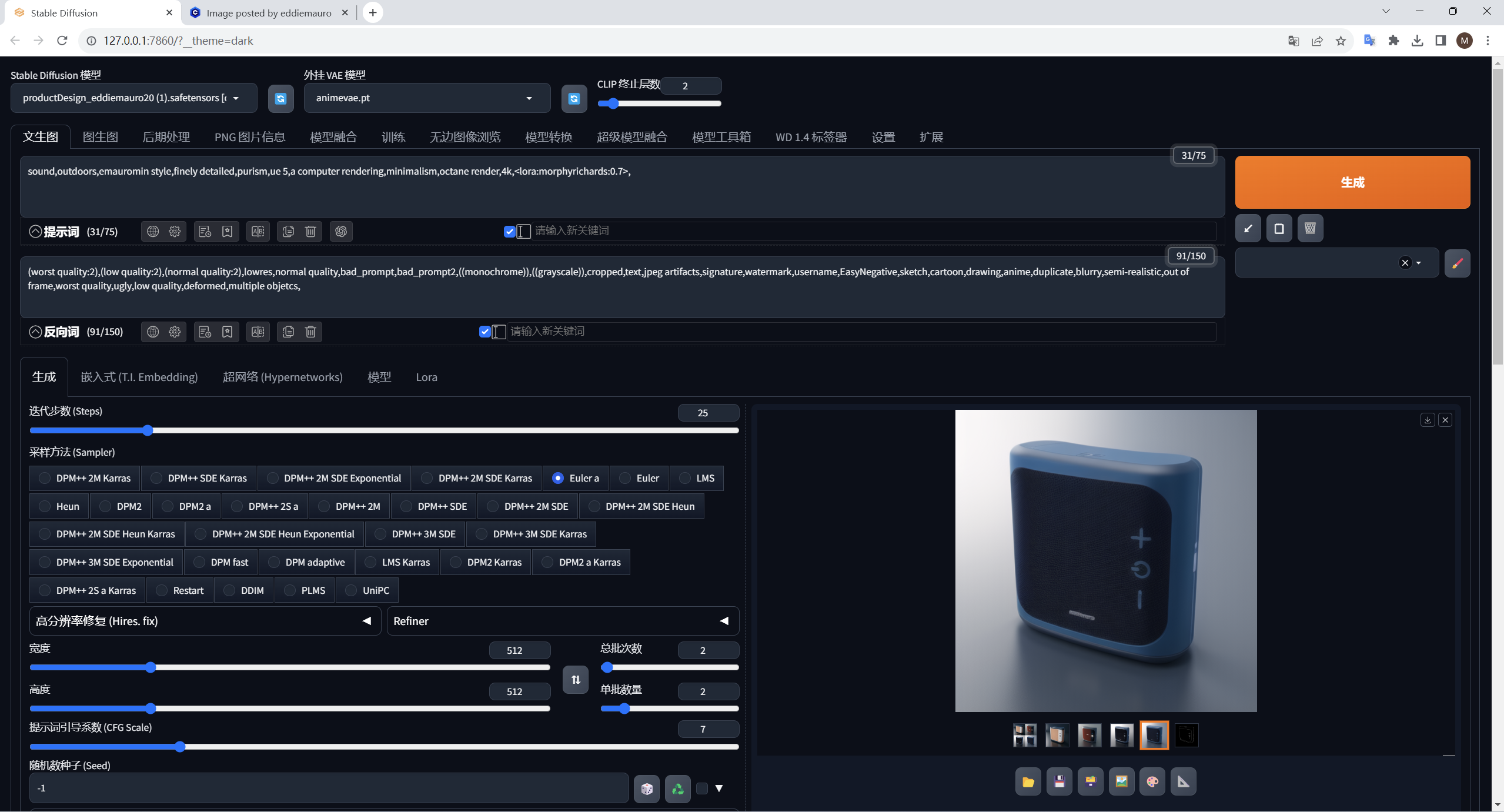Copy the positive prompt with copy icon
This screenshot has width=1504, height=812.
pyautogui.click(x=288, y=231)
